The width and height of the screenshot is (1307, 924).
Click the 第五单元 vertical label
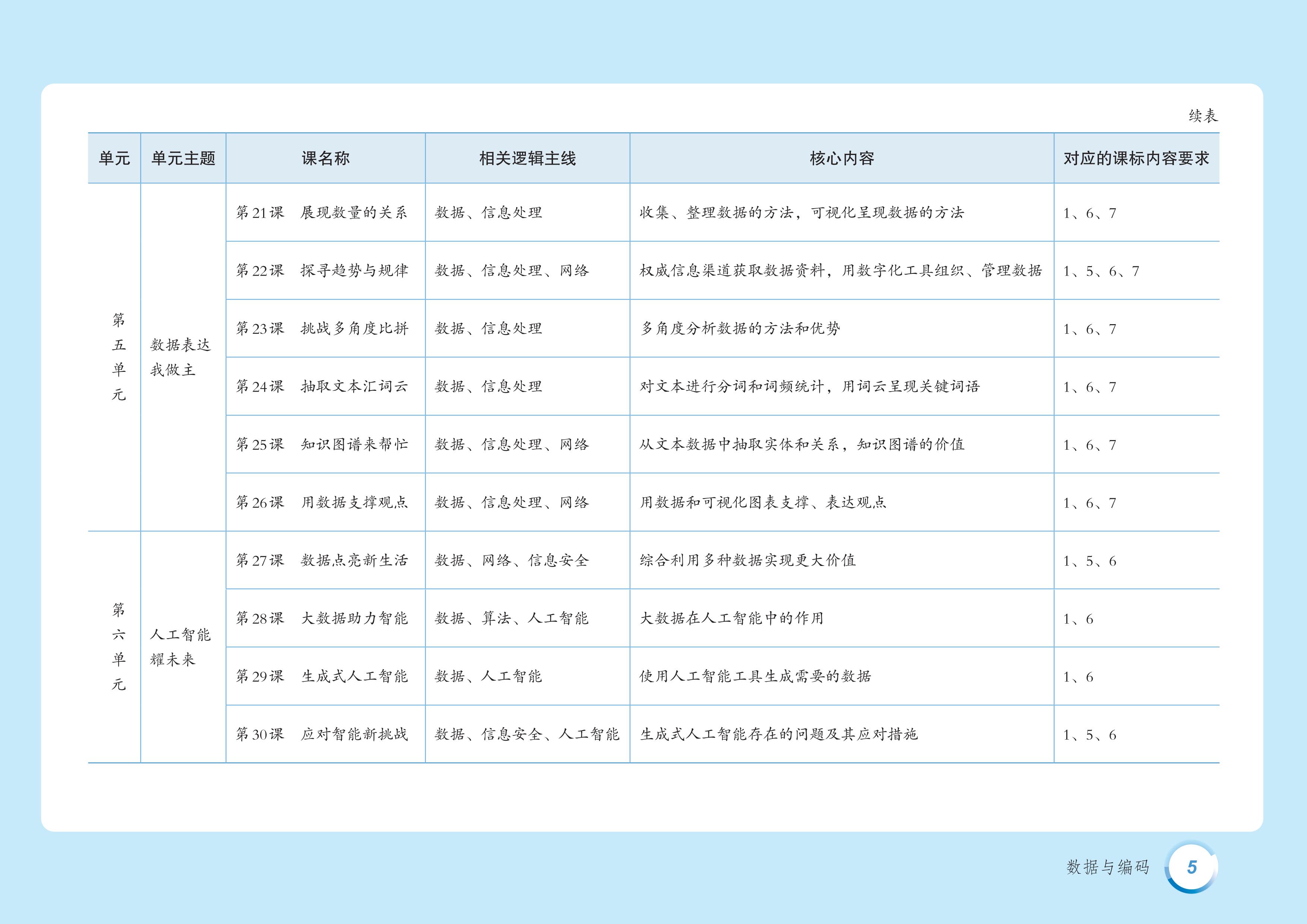coord(119,357)
